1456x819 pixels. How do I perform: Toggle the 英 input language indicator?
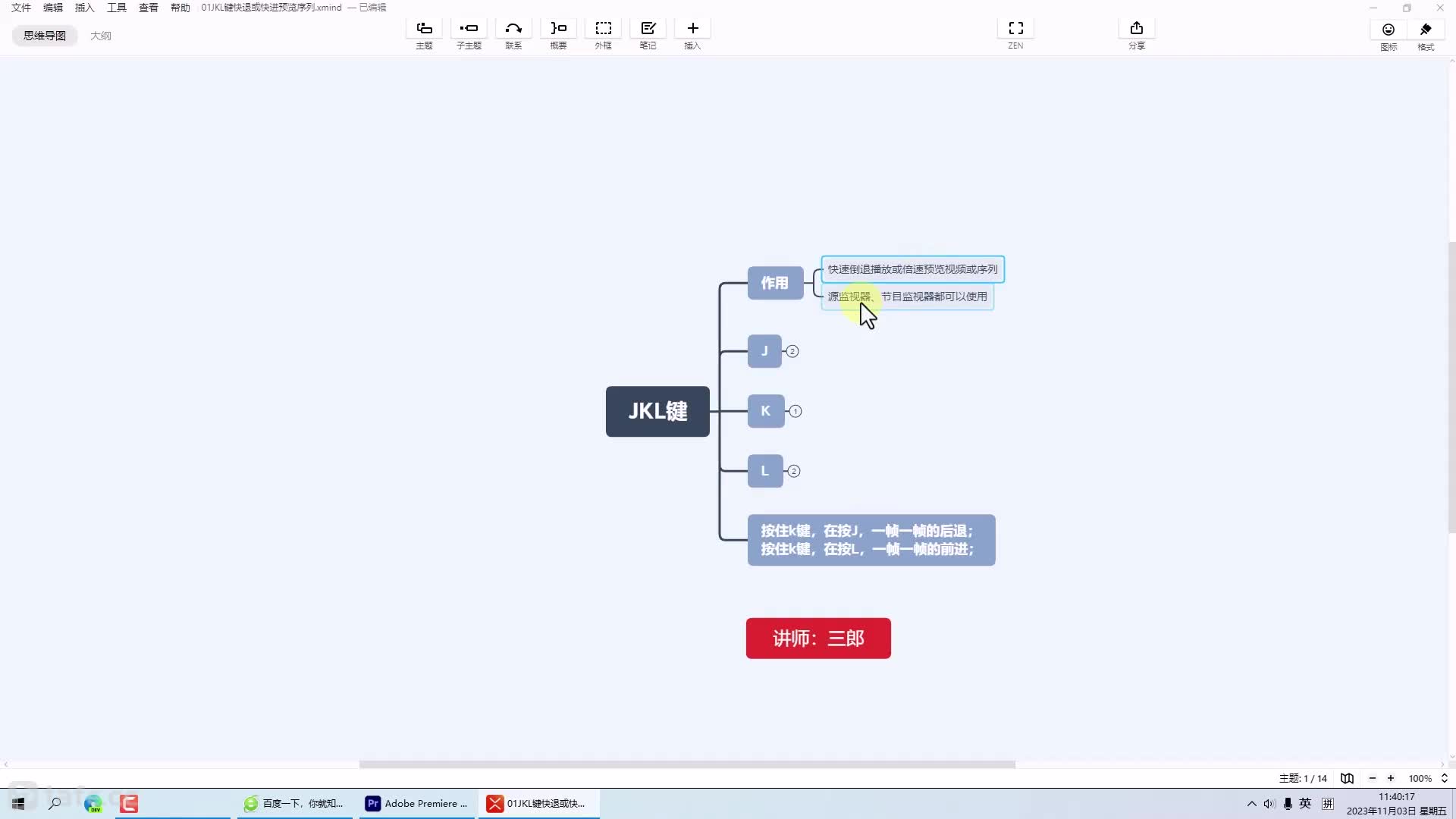pos(1305,804)
